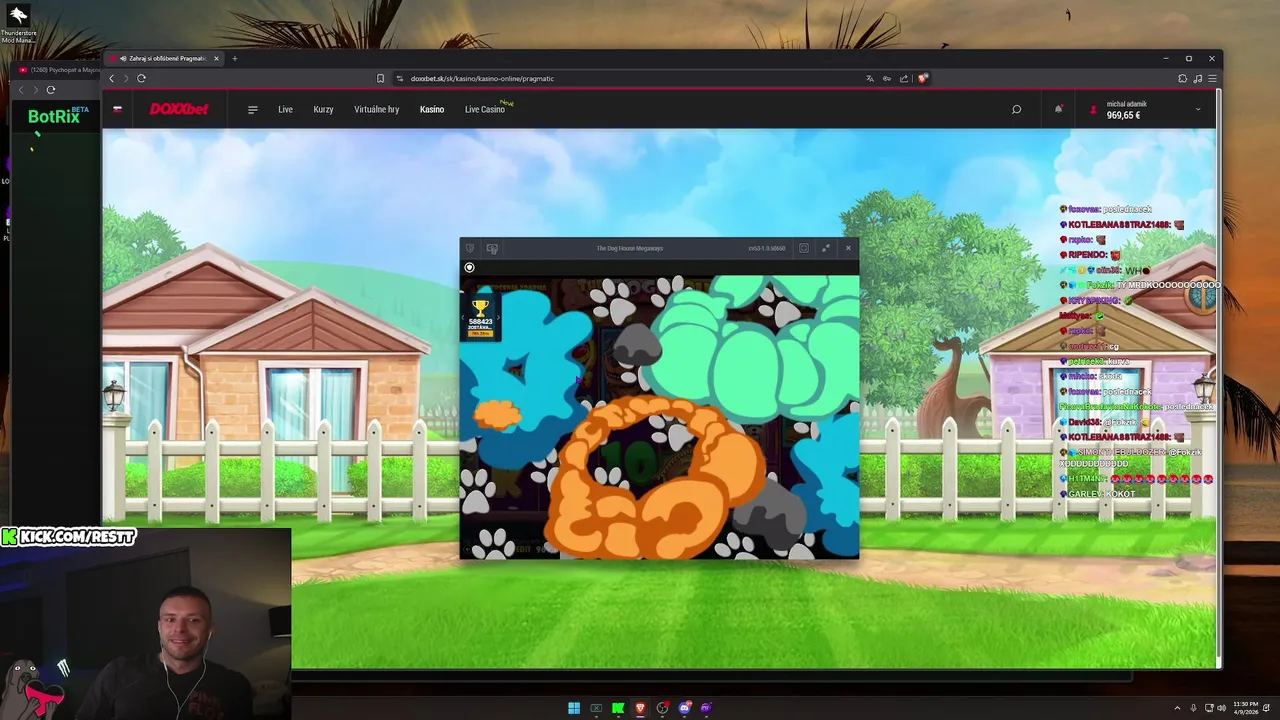
Task: Click the search magnifier in DOXXbet header
Action: [1016, 109]
